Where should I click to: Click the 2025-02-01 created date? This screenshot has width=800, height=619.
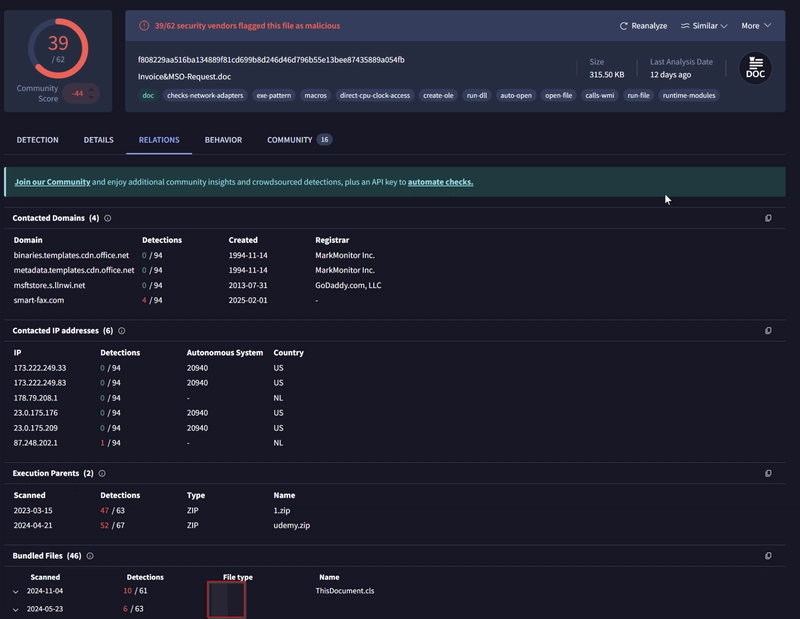click(248, 300)
